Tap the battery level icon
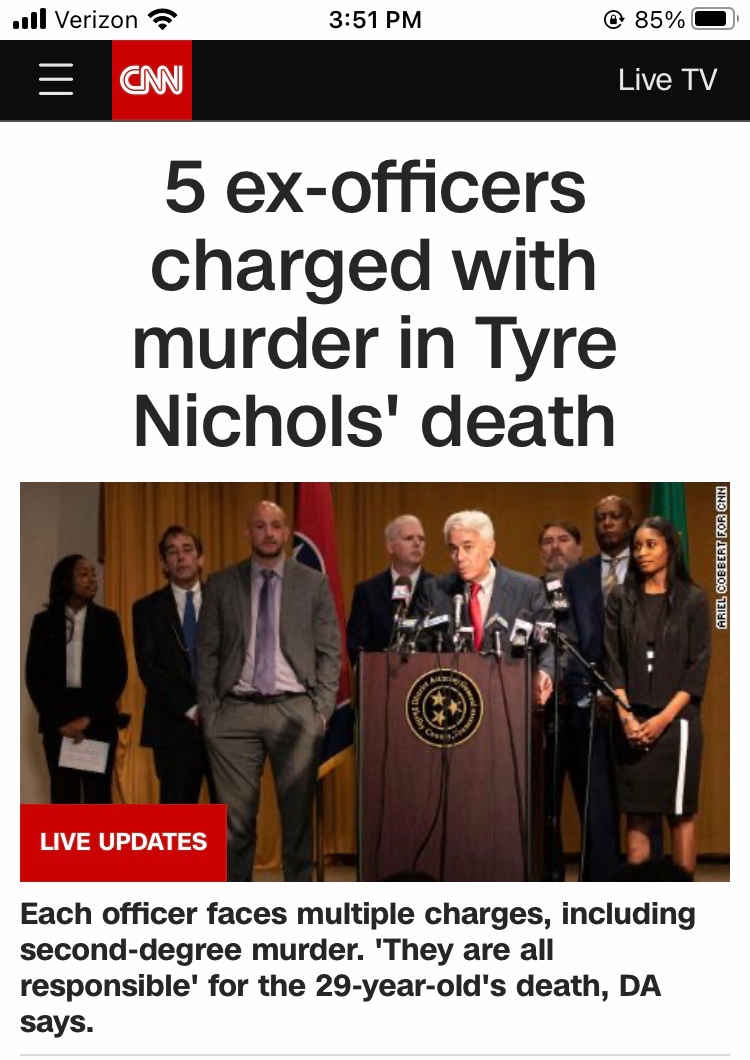Image resolution: width=750 pixels, height=1060 pixels. click(x=713, y=20)
